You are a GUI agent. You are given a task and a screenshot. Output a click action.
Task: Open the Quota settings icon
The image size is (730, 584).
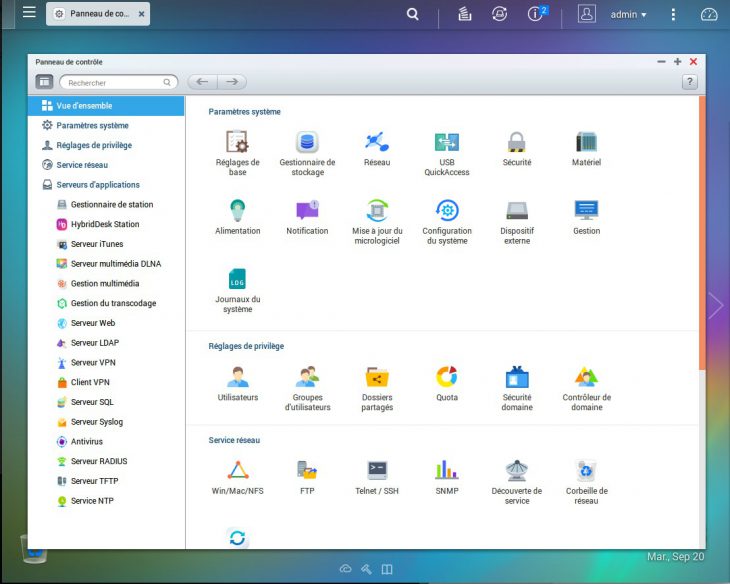447,377
